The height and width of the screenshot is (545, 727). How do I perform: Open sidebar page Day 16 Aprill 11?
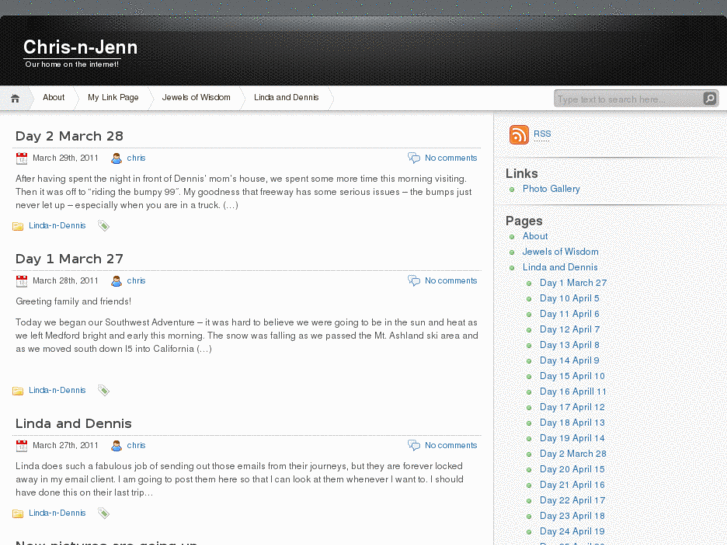573,391
